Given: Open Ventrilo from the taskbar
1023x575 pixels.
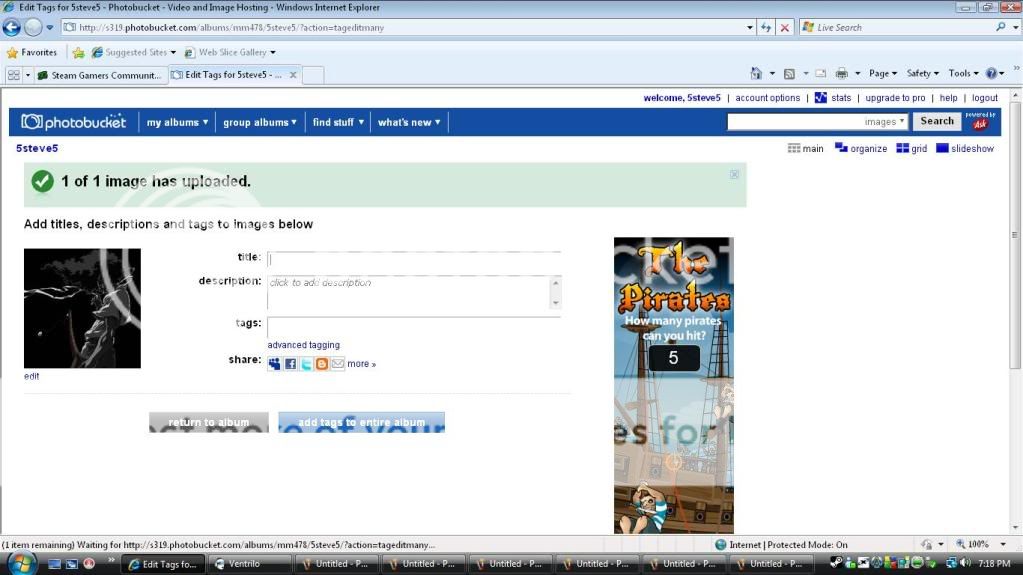Looking at the screenshot, I should pos(250,563).
